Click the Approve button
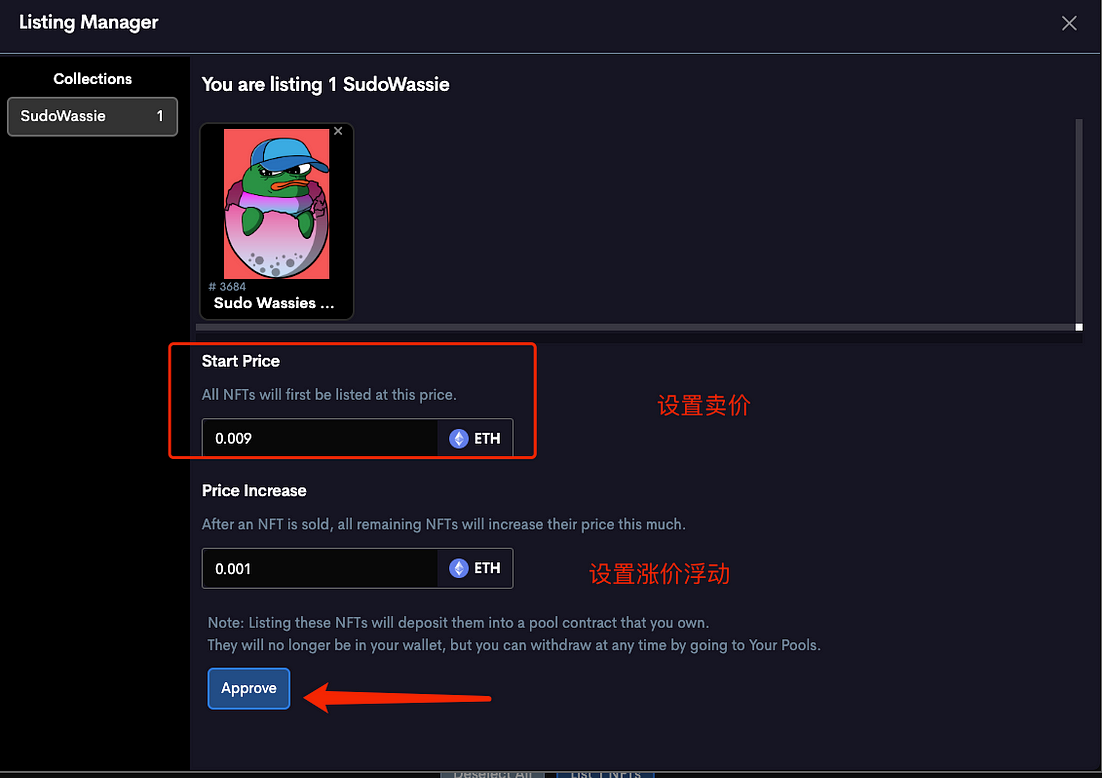The width and height of the screenshot is (1102, 778). coord(249,688)
